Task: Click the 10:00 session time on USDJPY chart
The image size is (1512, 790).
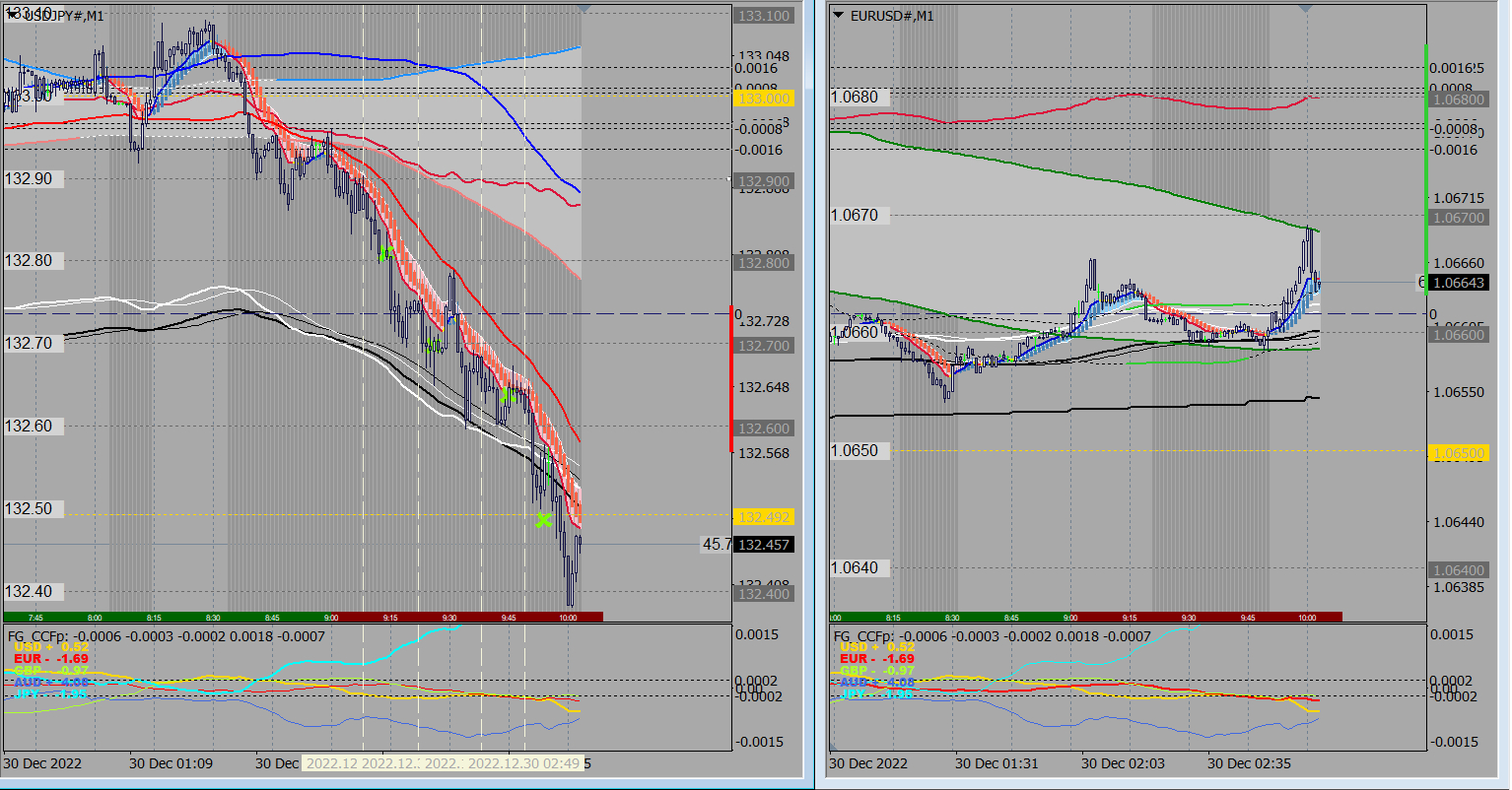Action: 568,617
